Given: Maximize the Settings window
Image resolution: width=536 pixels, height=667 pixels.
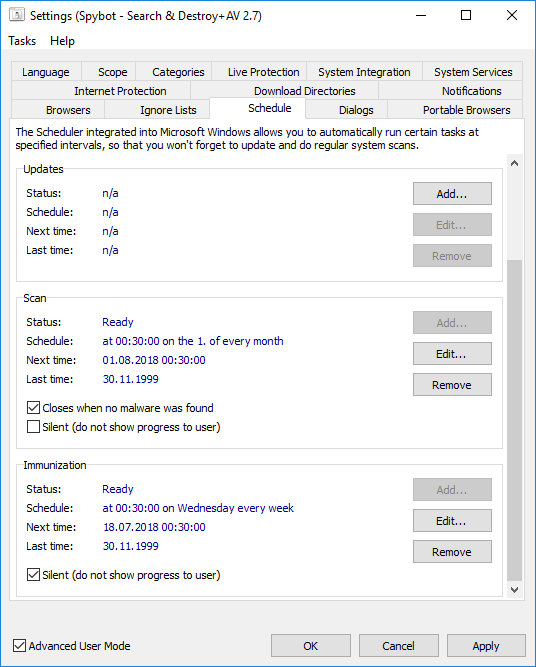Looking at the screenshot, I should click(x=466, y=15).
